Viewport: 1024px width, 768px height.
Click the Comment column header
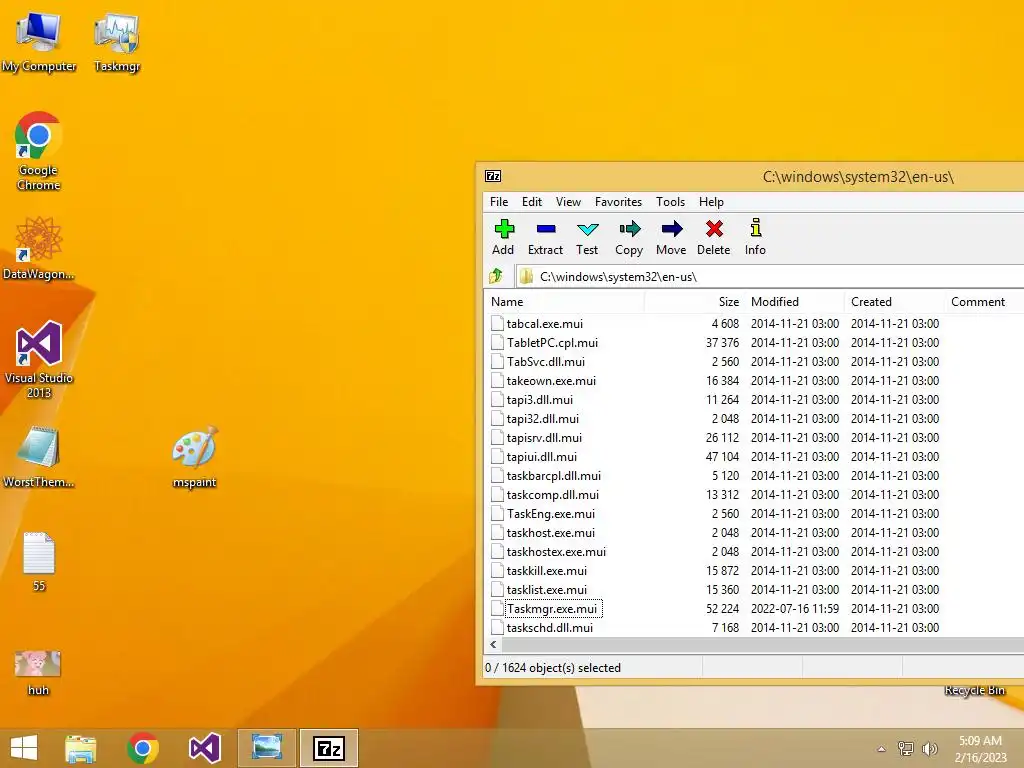[x=984, y=302]
